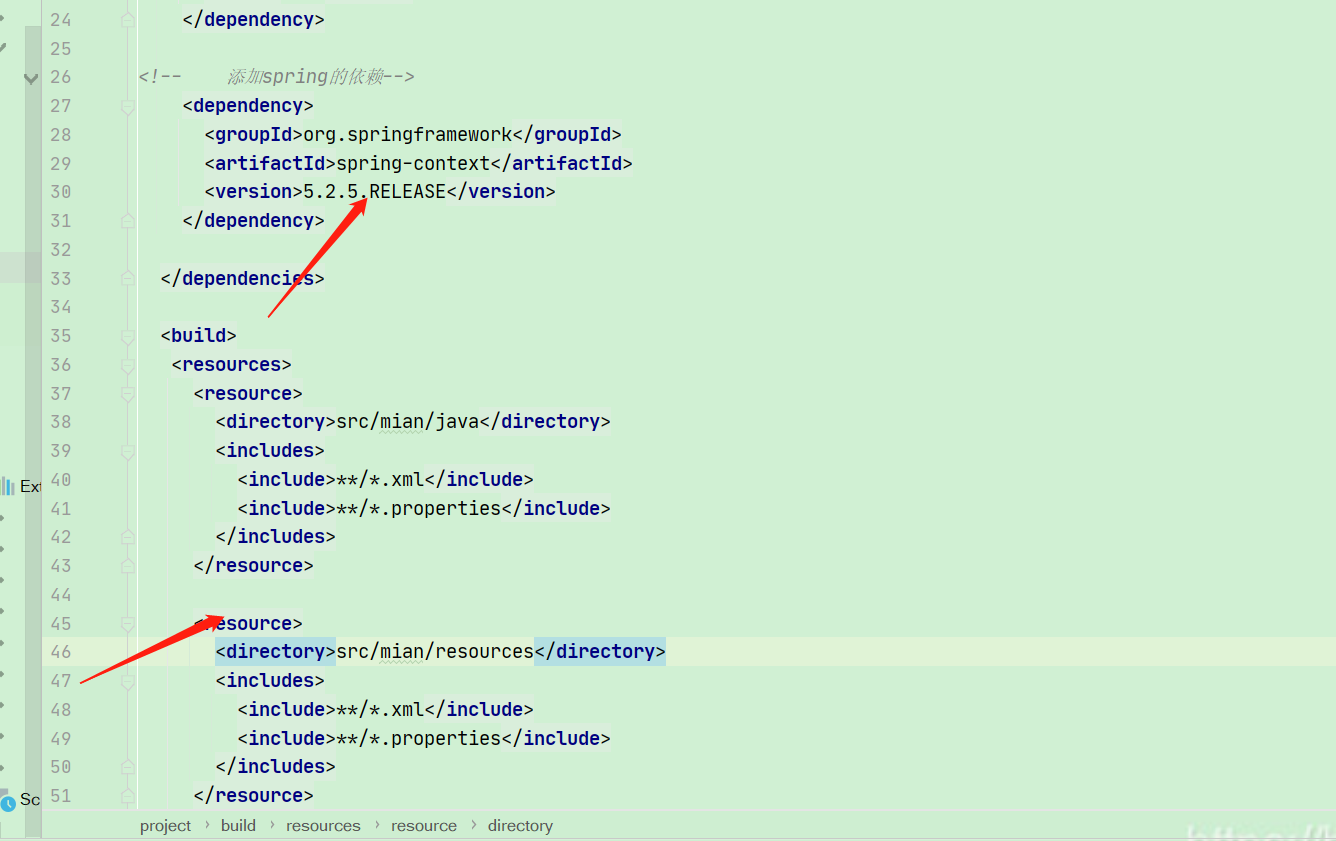
Task: Click the opening resources tag
Action: [x=232, y=365]
